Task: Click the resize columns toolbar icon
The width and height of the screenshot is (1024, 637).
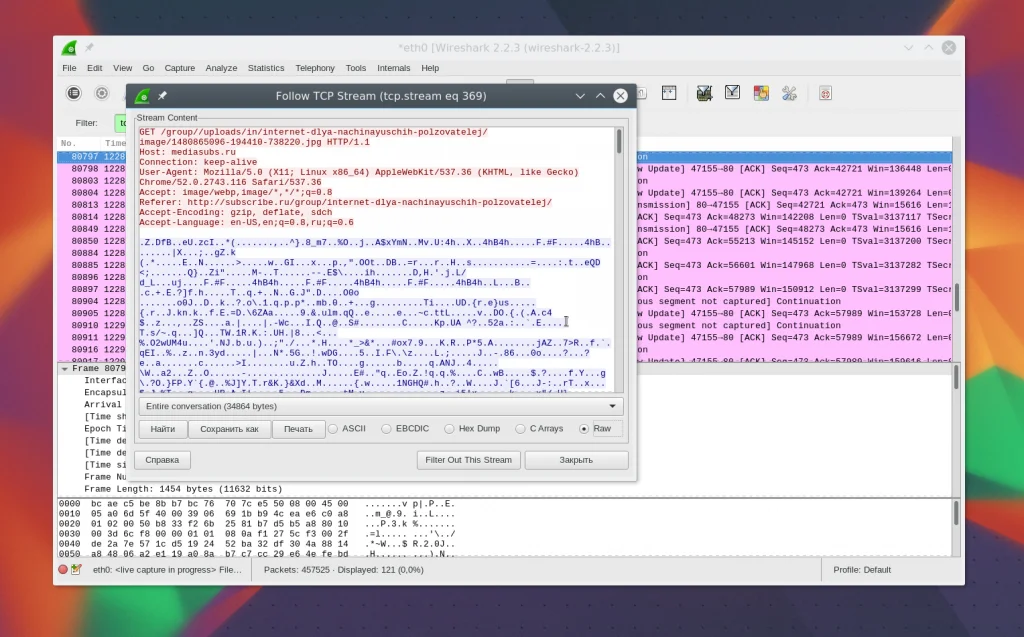Action: [669, 93]
